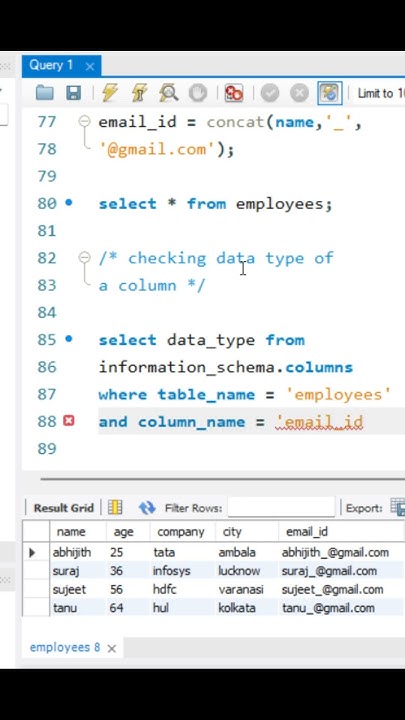Click the 'information_schema.columns' line

[225, 367]
